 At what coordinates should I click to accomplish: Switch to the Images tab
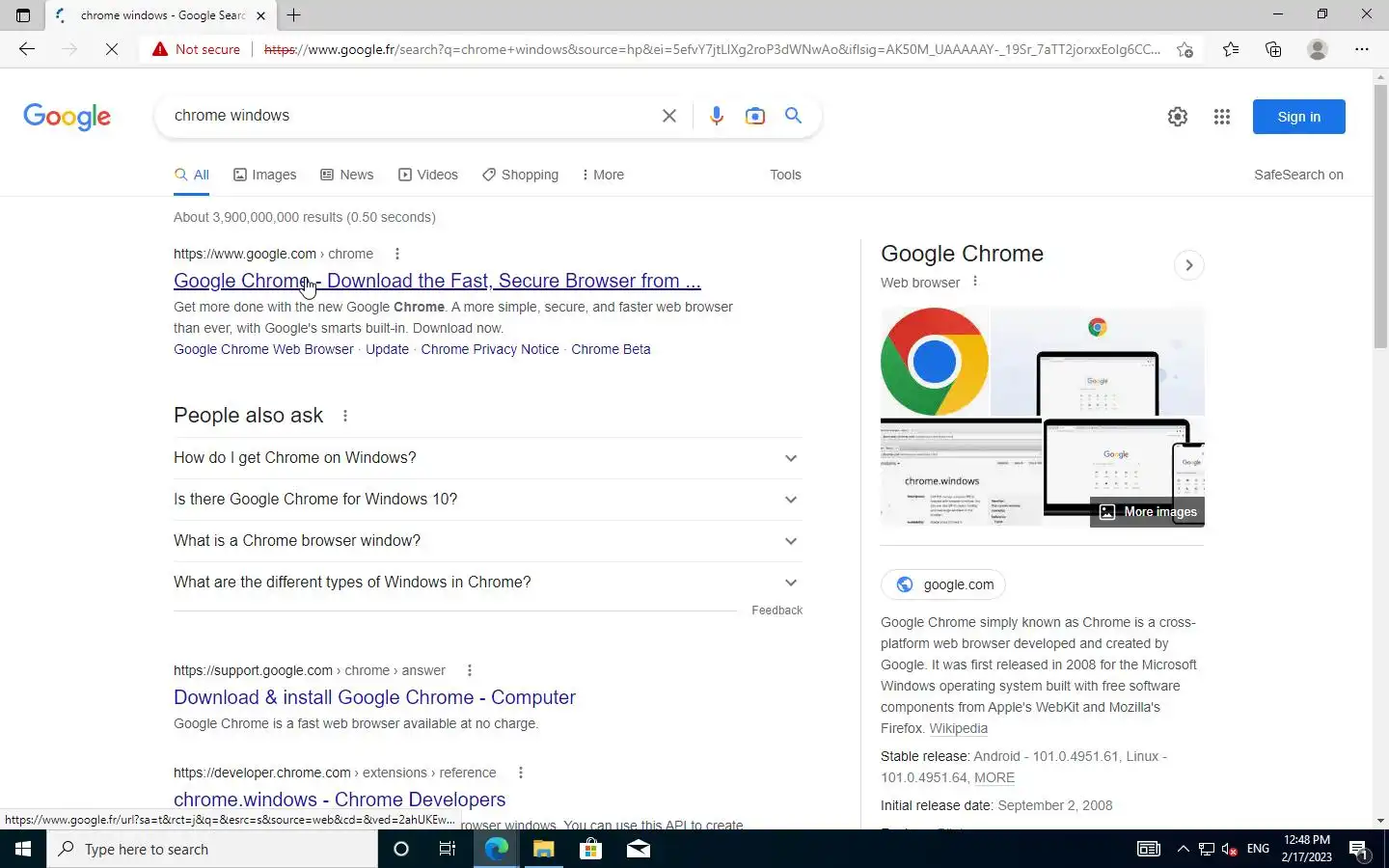pos(265,175)
